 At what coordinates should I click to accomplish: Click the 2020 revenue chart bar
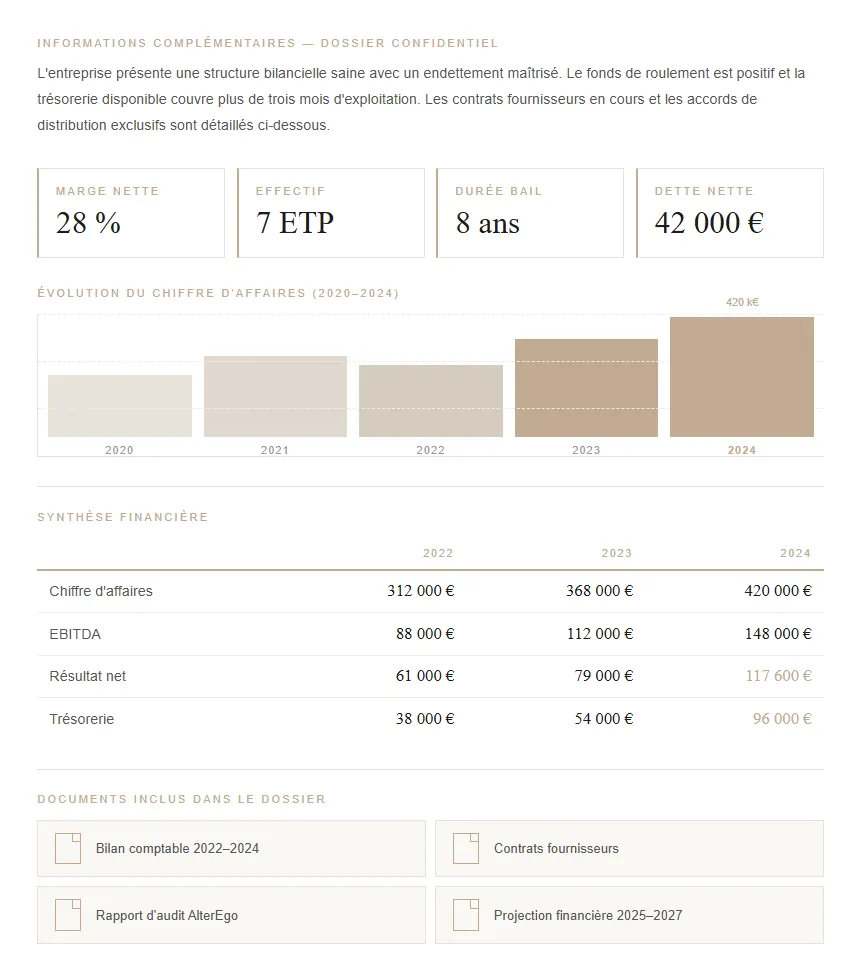pos(119,406)
